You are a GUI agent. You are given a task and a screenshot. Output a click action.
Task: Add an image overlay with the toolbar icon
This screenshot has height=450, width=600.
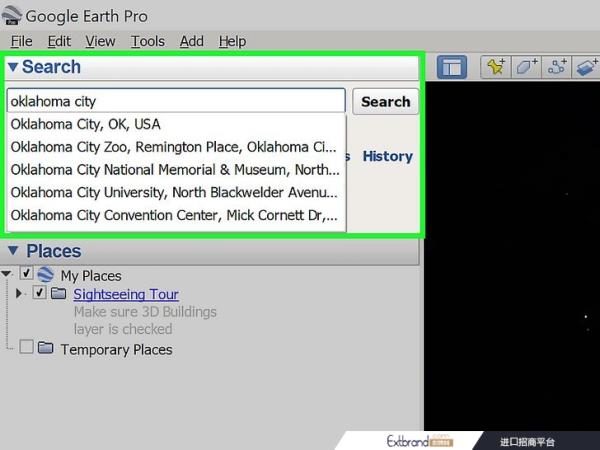click(x=586, y=67)
